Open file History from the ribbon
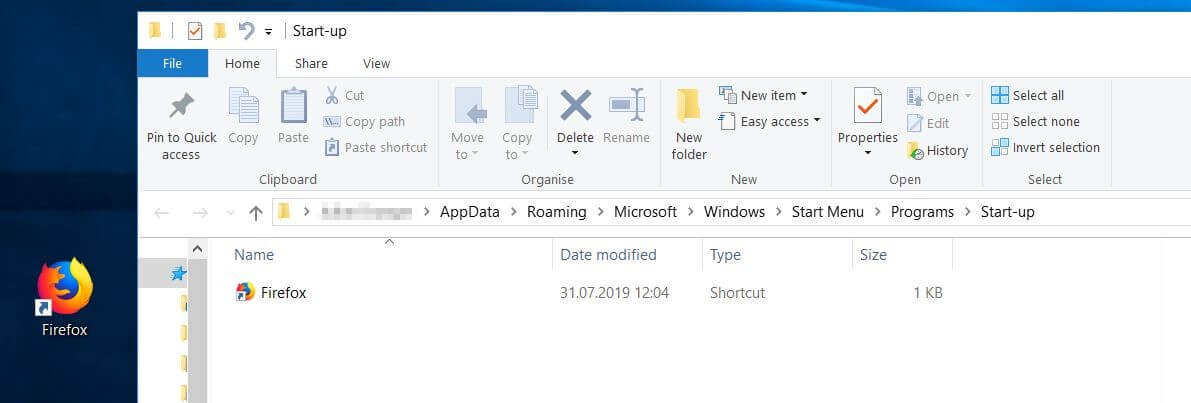This screenshot has height=403, width=1191. (937, 150)
